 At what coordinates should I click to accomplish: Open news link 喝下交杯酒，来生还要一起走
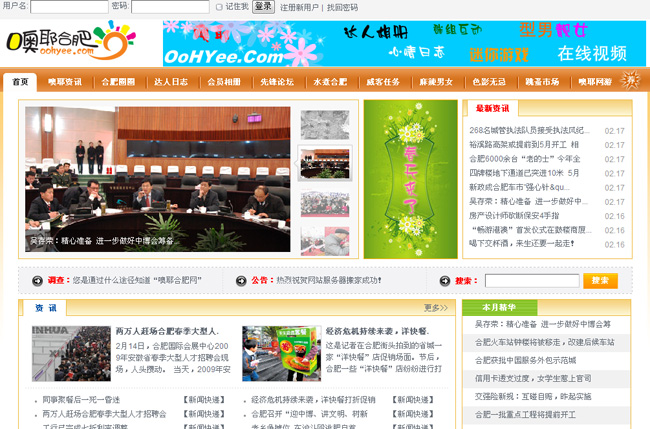pos(521,244)
